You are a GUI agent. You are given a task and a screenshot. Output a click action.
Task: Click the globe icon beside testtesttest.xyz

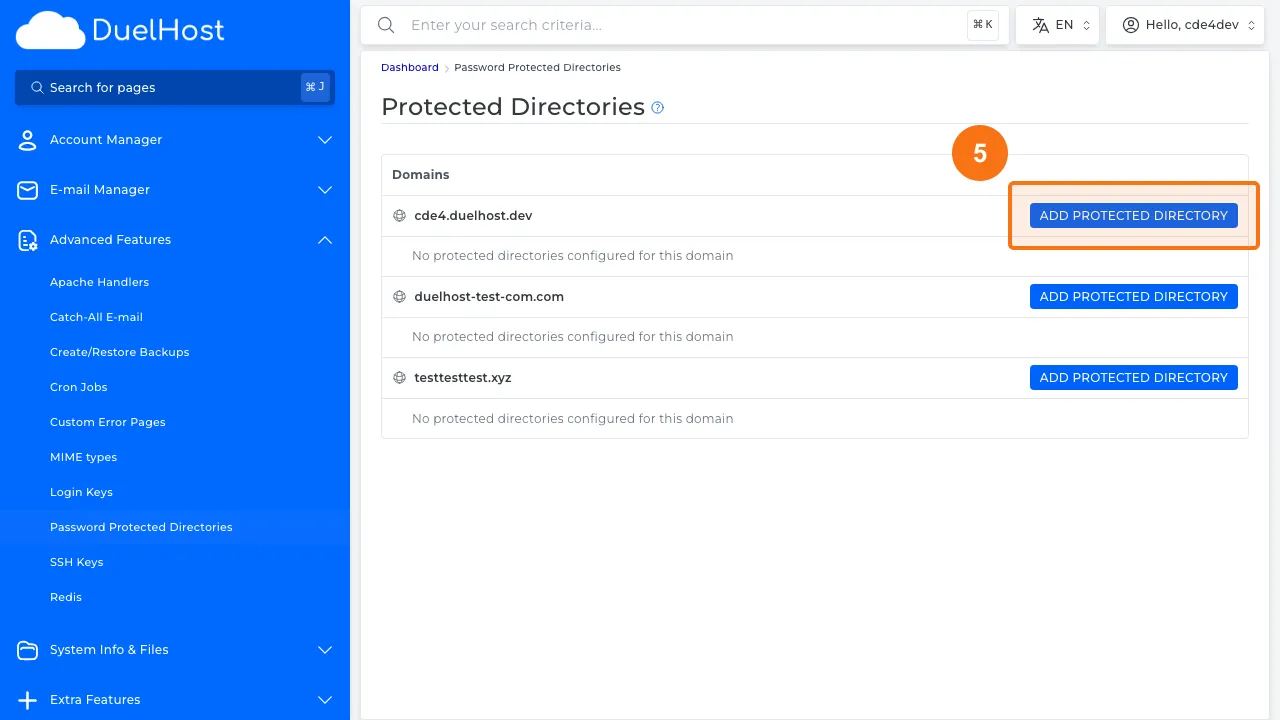pos(399,378)
